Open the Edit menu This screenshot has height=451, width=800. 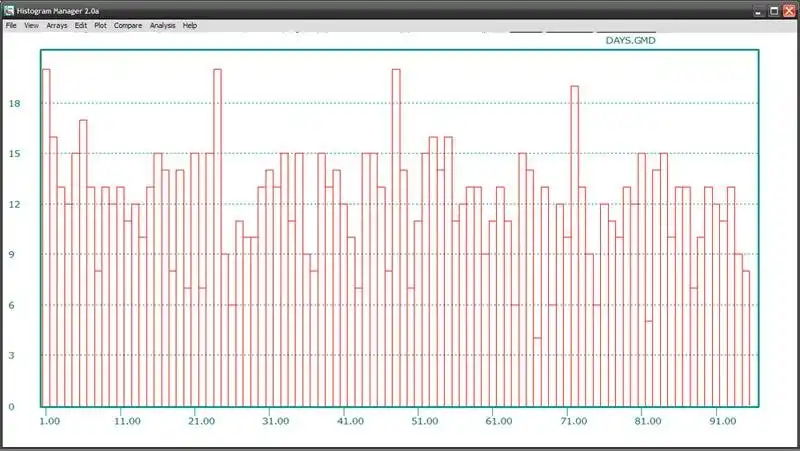point(81,26)
